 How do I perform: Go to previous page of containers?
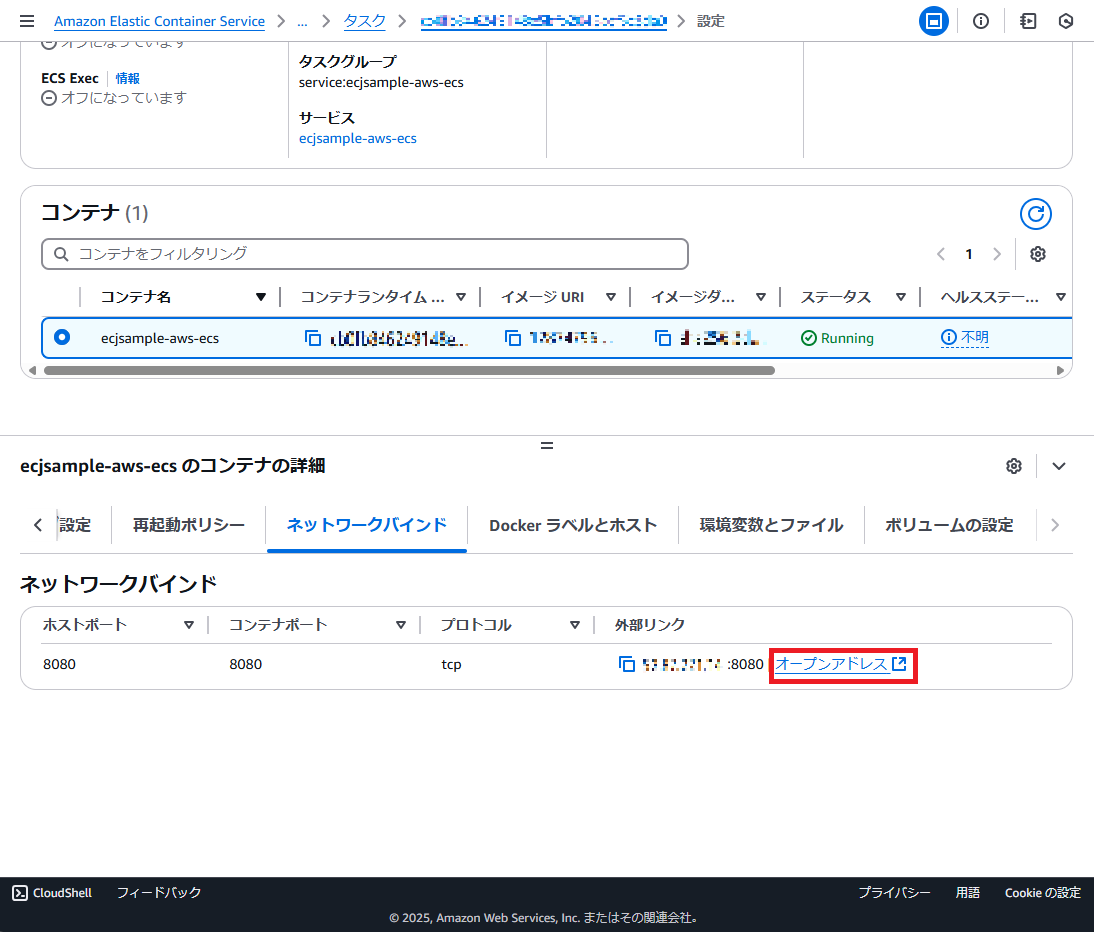pyautogui.click(x=941, y=254)
